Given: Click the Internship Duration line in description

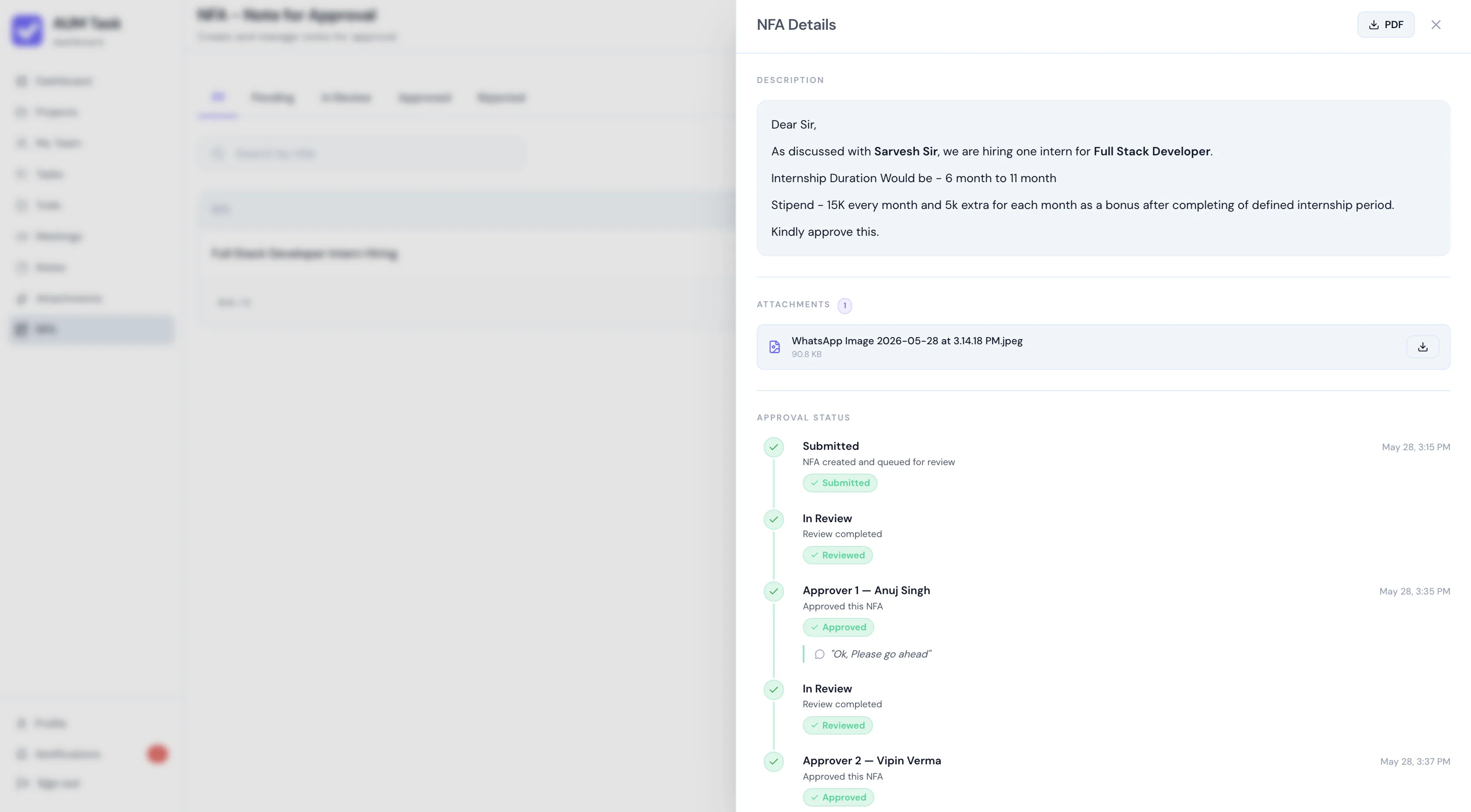Looking at the screenshot, I should [x=914, y=178].
